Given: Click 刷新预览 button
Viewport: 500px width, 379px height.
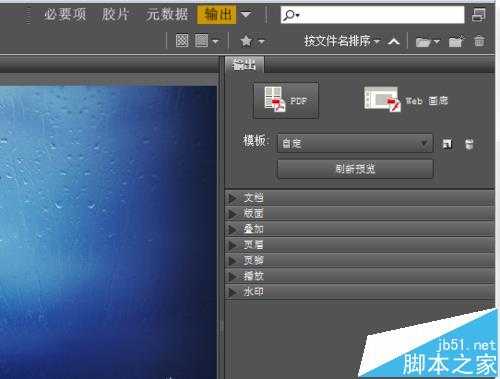Looking at the screenshot, I should [x=355, y=169].
